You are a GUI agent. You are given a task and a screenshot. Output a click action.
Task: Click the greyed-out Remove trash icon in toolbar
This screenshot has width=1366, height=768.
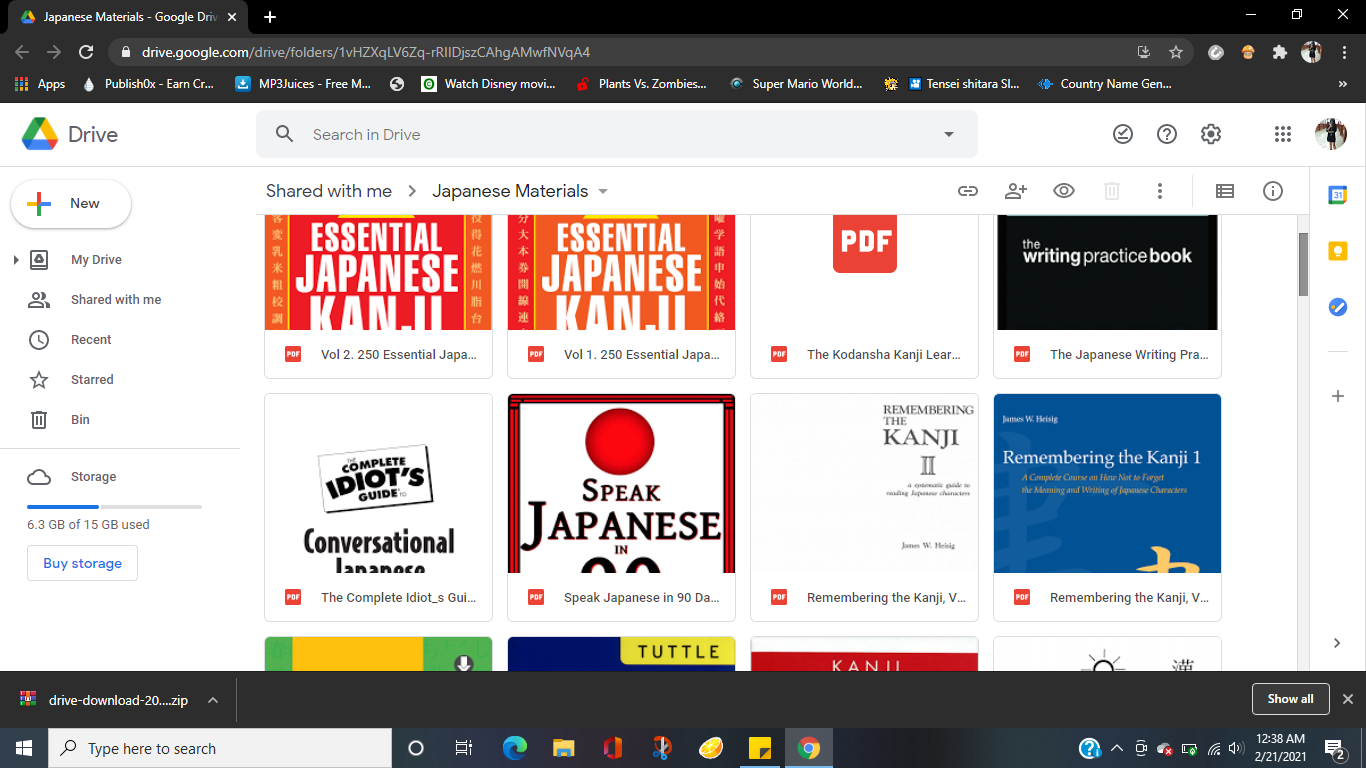(x=1111, y=191)
